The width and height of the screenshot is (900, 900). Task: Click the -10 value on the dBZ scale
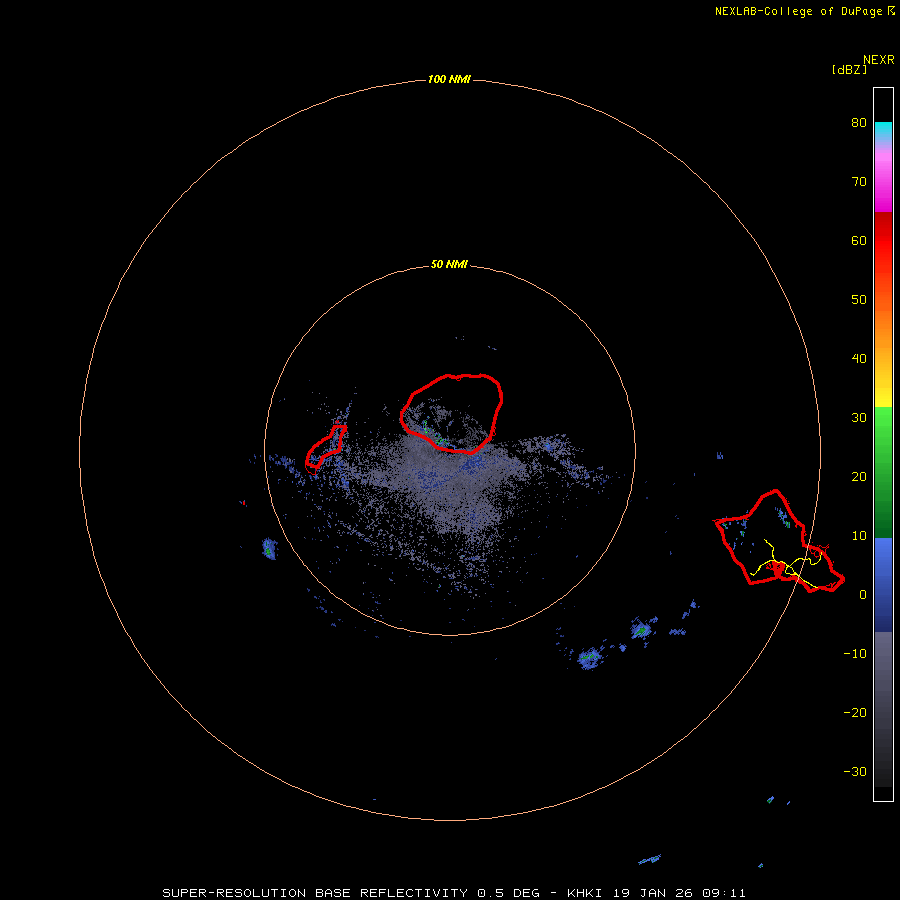coord(855,654)
